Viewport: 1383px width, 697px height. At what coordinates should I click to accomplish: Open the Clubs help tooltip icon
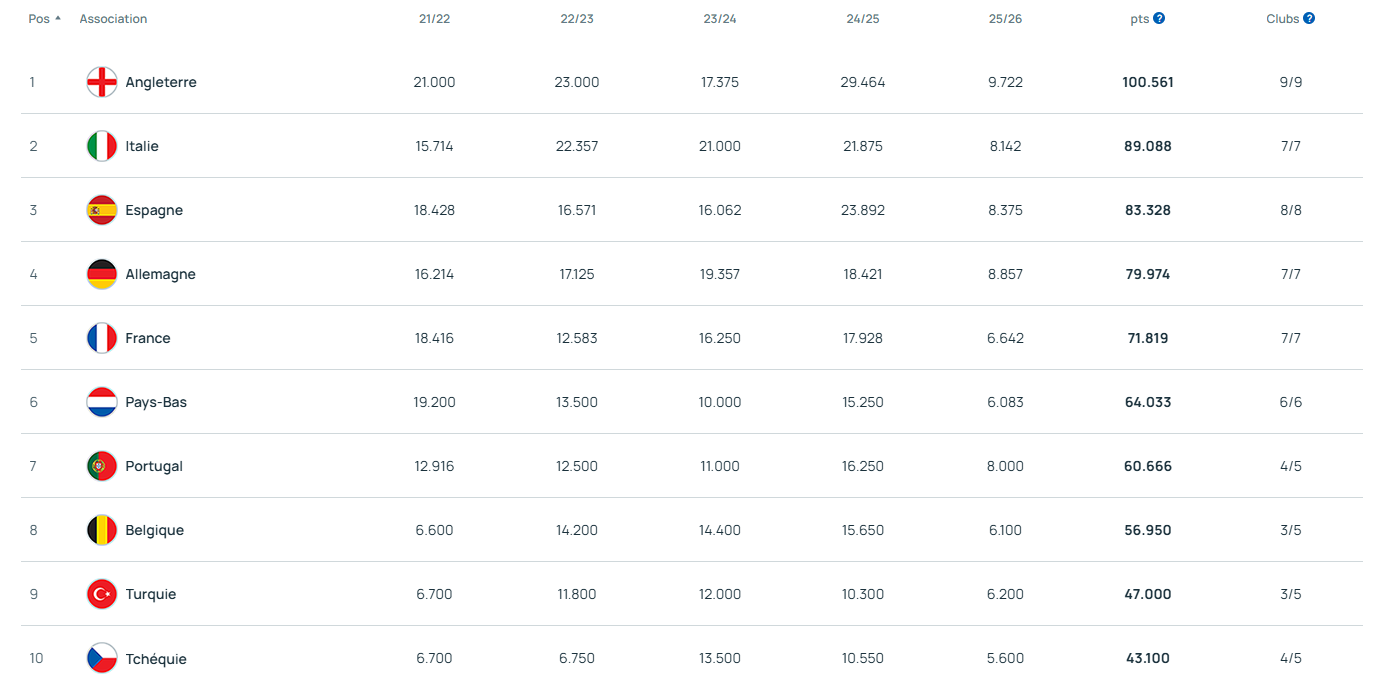(x=1309, y=19)
